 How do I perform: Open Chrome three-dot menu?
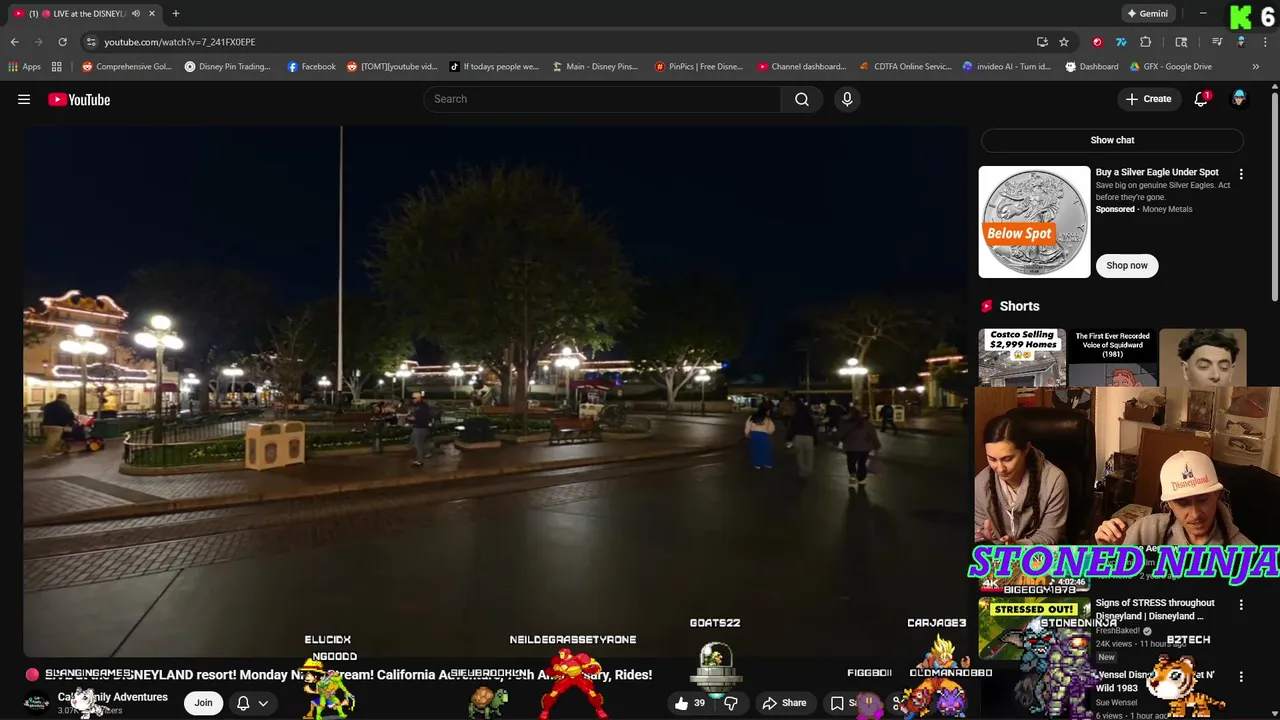(1265, 42)
